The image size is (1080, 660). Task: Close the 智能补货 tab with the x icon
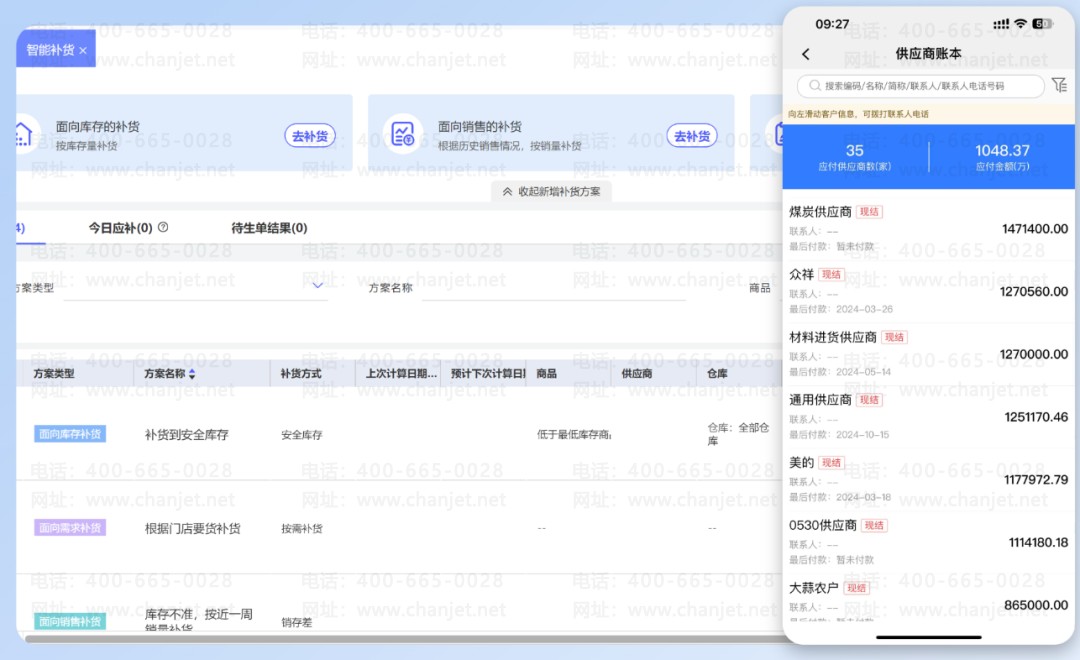(83, 50)
